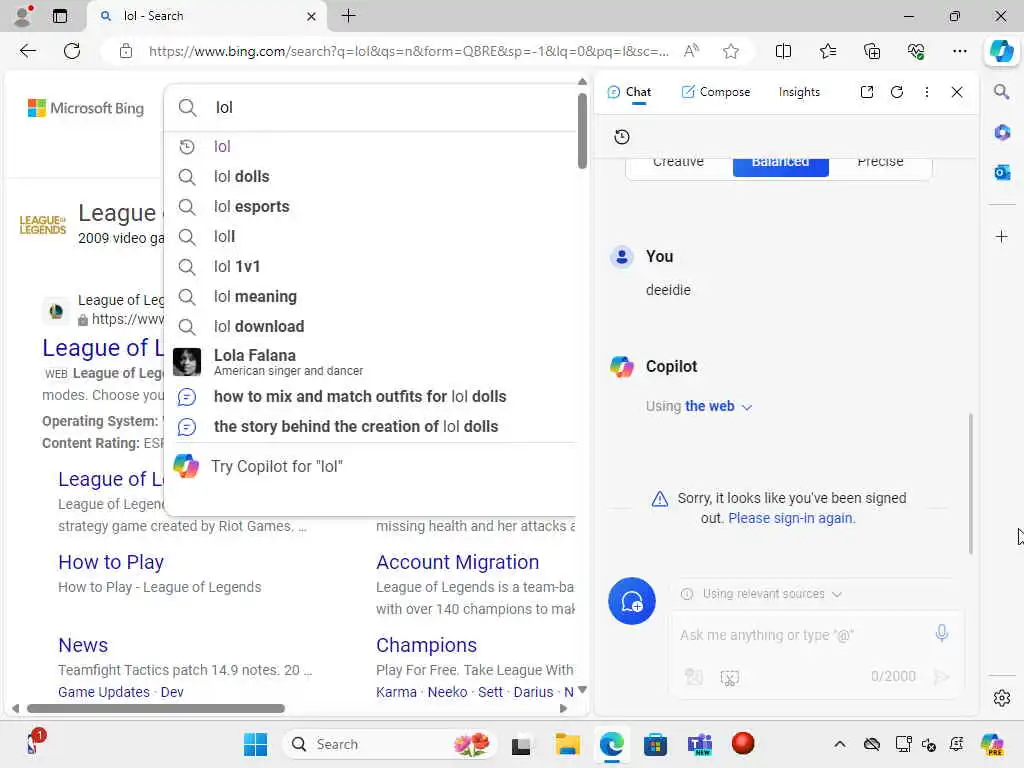Open Browser essentials heart icon
This screenshot has width=1024, height=768.
click(x=916, y=51)
